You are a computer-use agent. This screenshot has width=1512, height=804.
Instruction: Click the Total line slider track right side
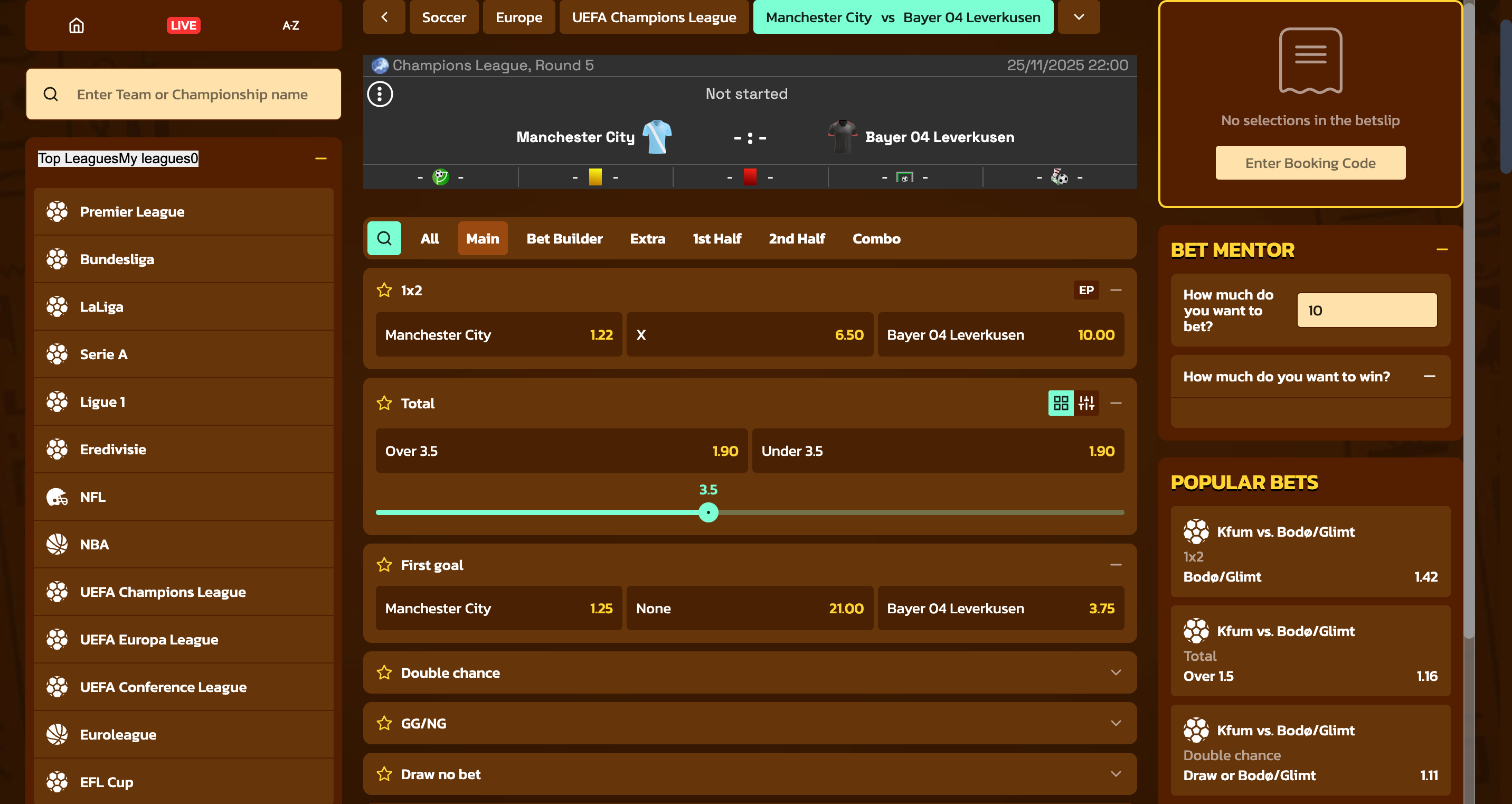click(x=922, y=513)
